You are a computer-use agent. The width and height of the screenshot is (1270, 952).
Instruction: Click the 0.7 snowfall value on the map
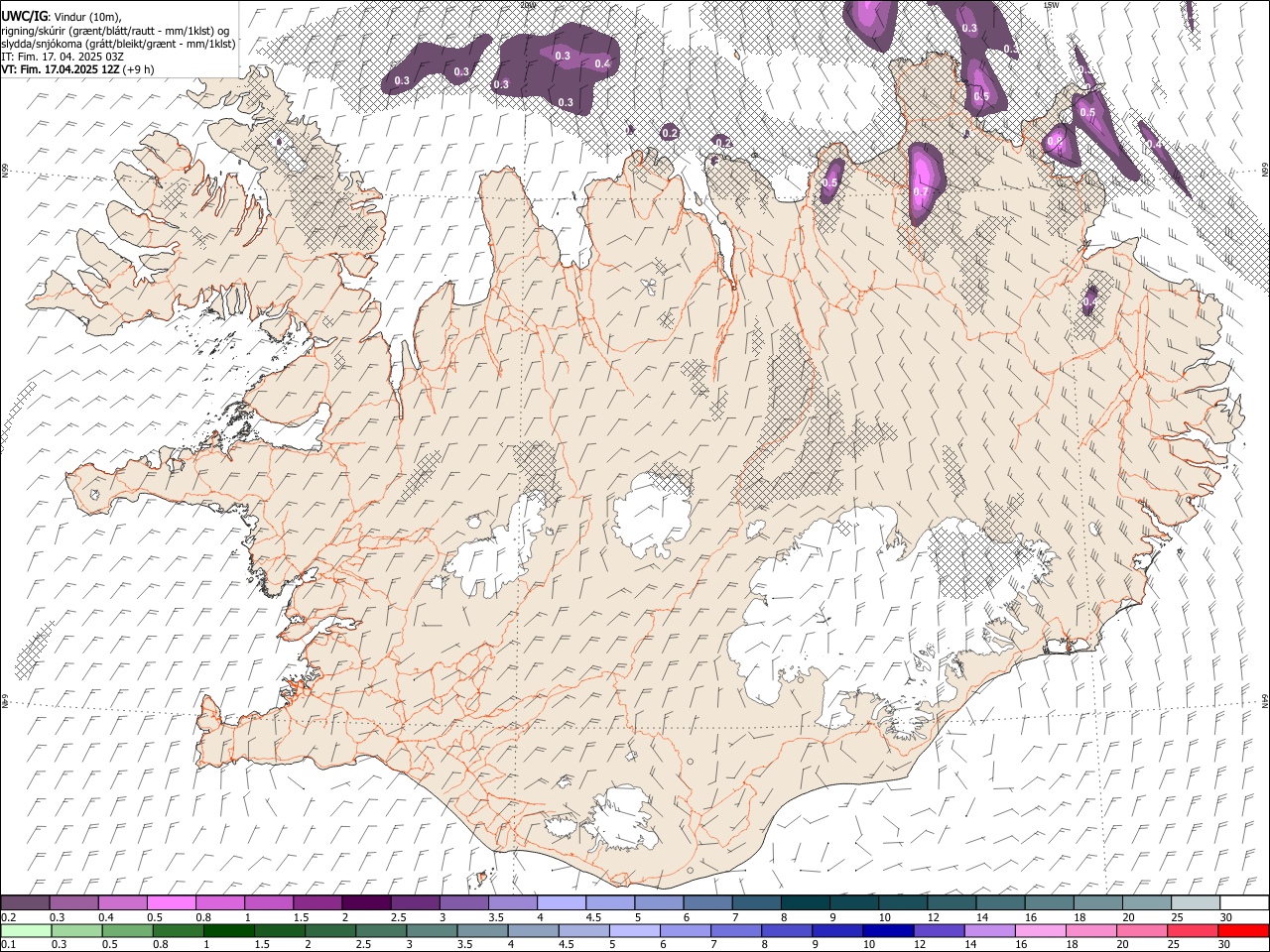[x=921, y=192]
